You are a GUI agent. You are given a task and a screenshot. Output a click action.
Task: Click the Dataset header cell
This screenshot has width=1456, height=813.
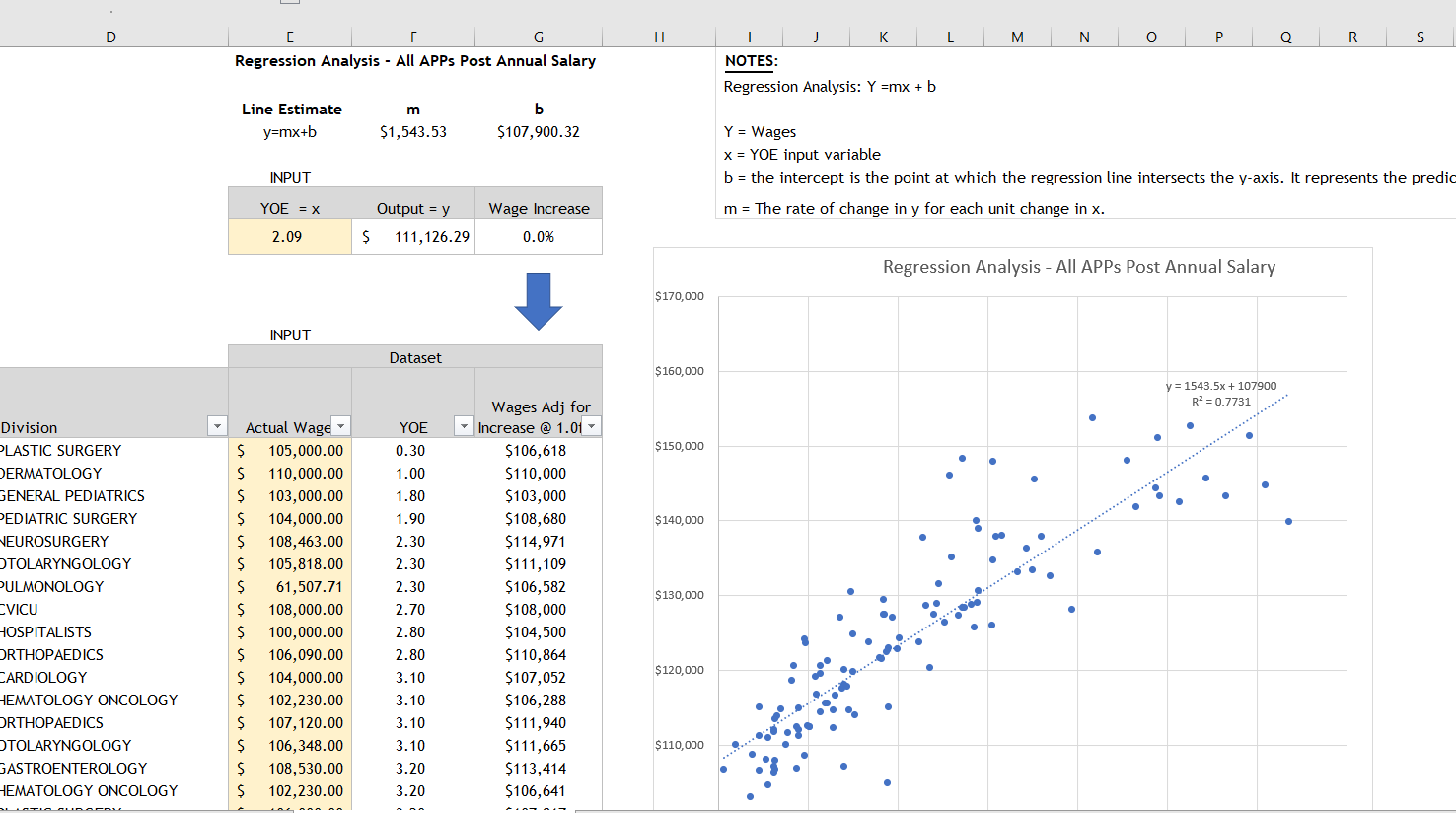pyautogui.click(x=414, y=357)
